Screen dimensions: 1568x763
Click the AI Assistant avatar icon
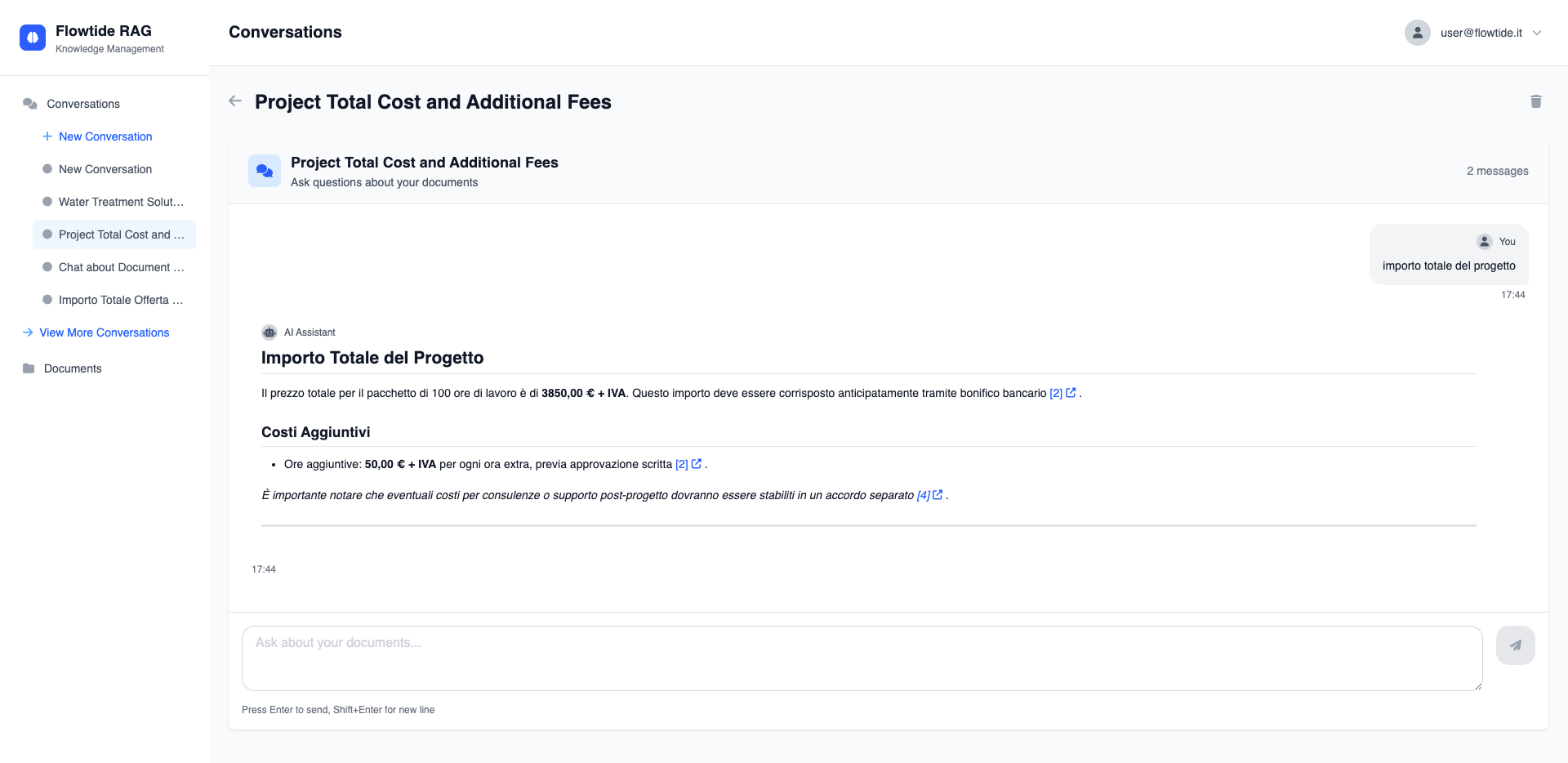(269, 332)
